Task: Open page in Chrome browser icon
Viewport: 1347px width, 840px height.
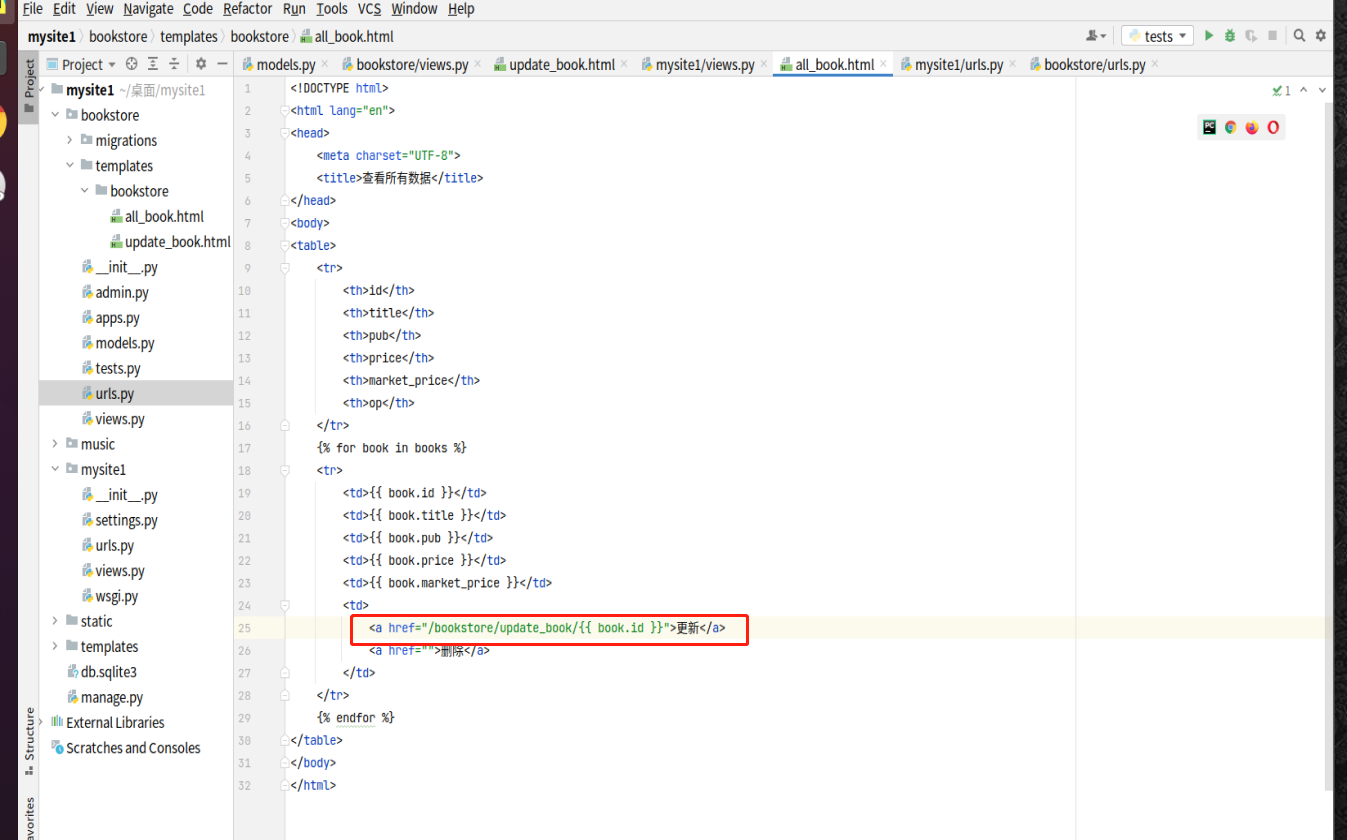Action: [1230, 128]
